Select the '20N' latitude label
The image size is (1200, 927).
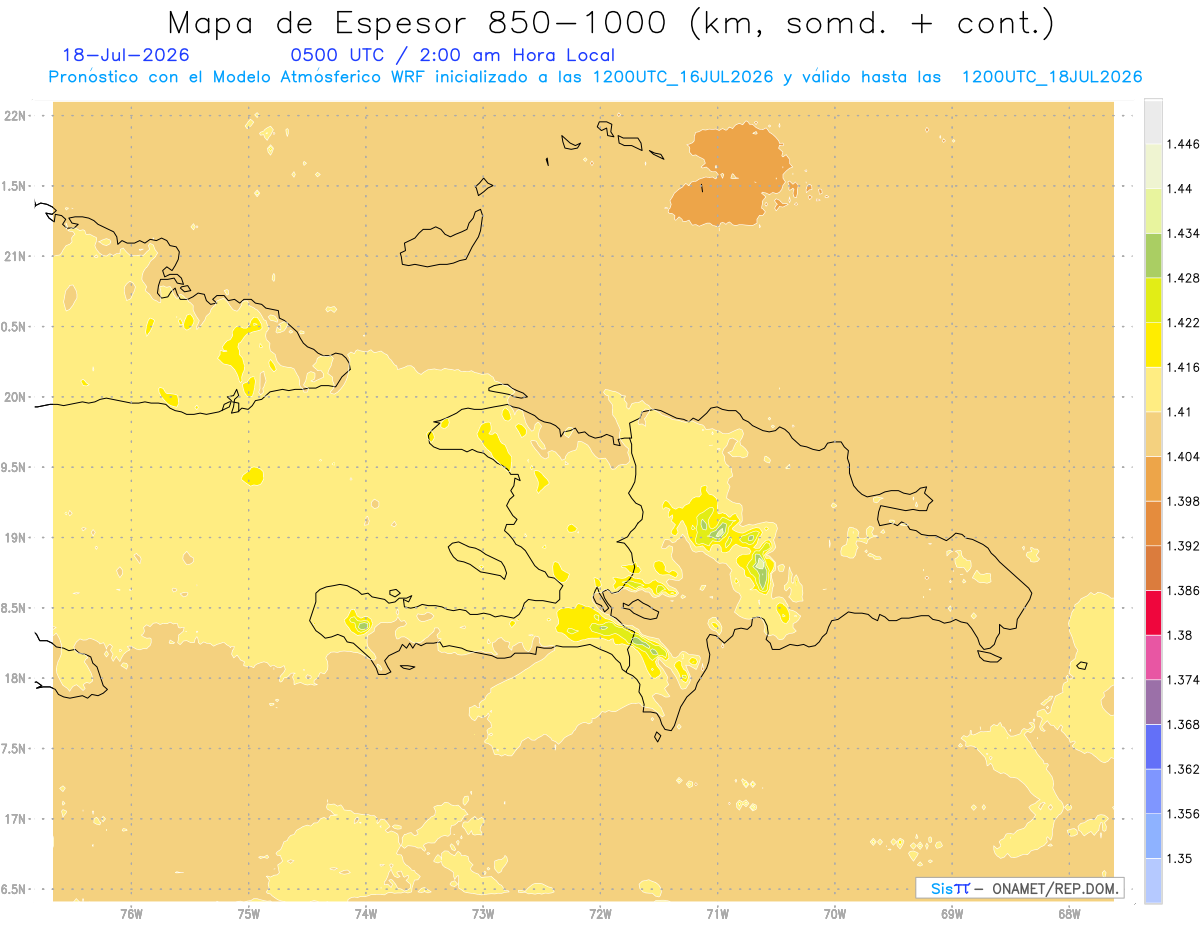[x=17, y=397]
